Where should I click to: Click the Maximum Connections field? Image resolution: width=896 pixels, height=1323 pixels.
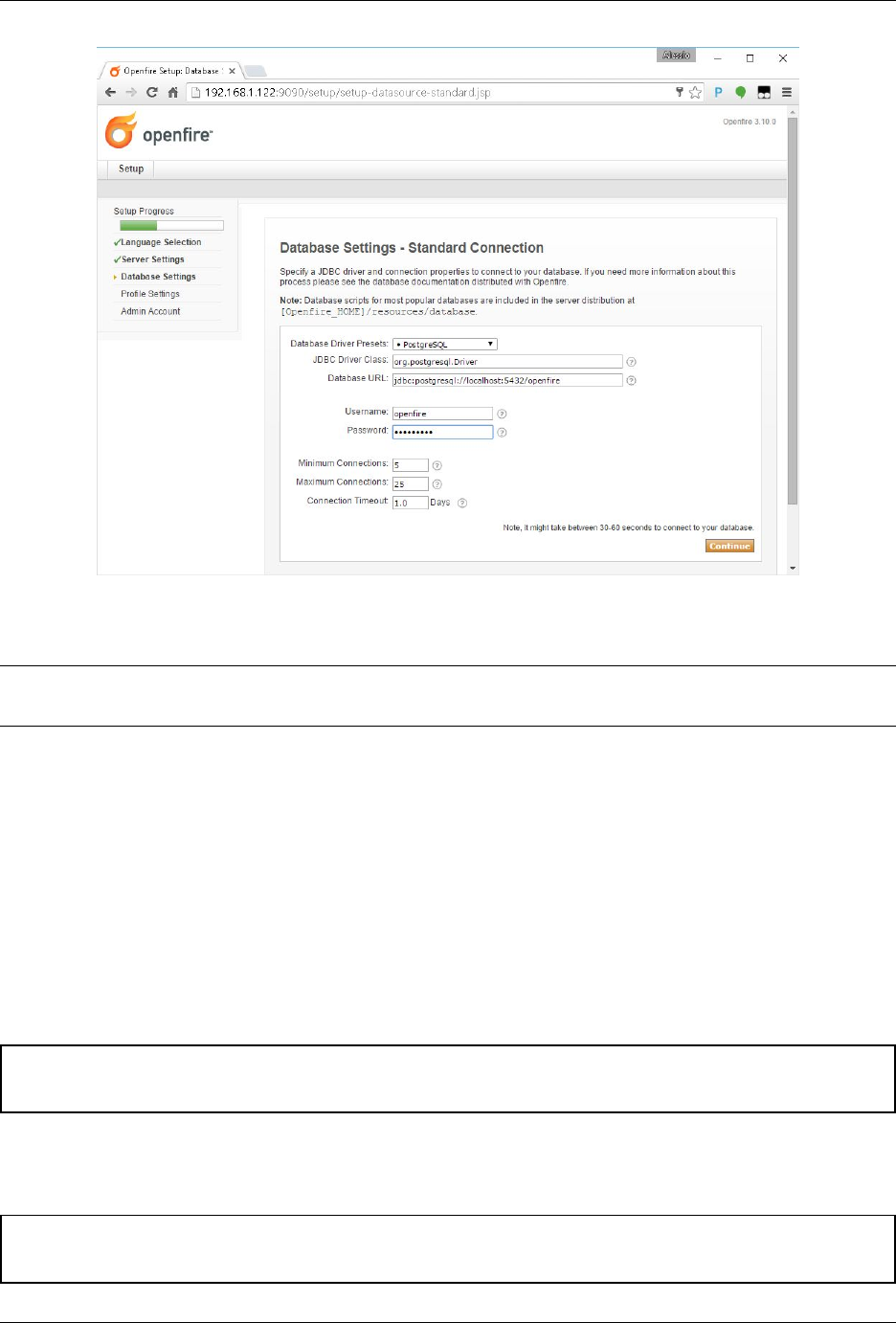pos(410,484)
